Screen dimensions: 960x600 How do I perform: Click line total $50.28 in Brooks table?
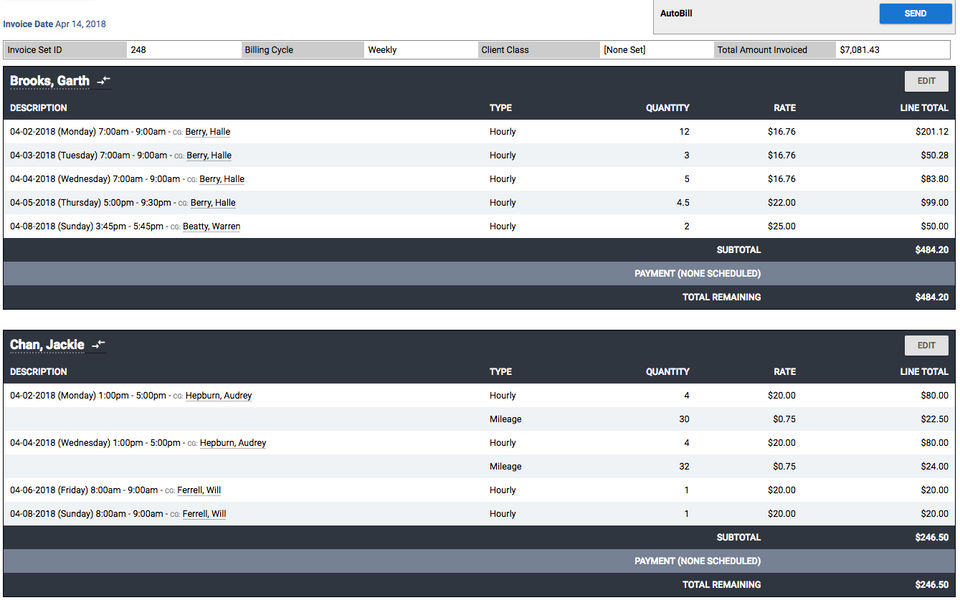pyautogui.click(x=934, y=156)
